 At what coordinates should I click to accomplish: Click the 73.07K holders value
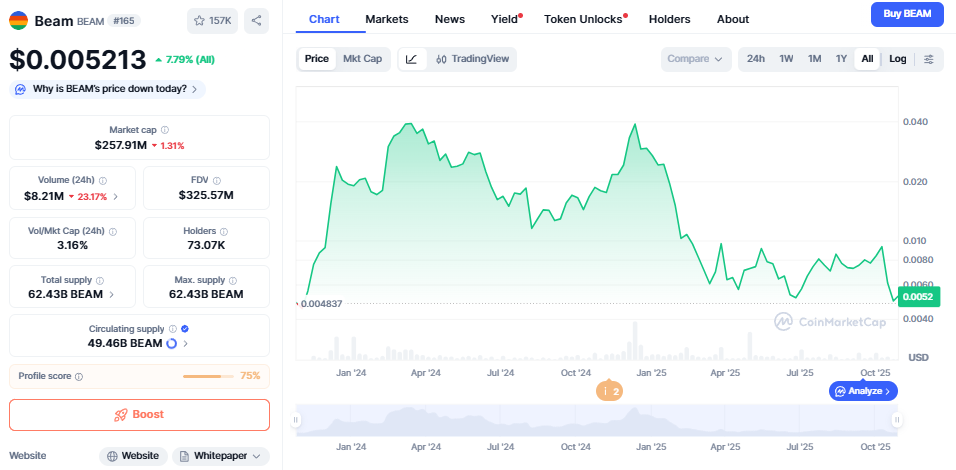click(x=205, y=246)
